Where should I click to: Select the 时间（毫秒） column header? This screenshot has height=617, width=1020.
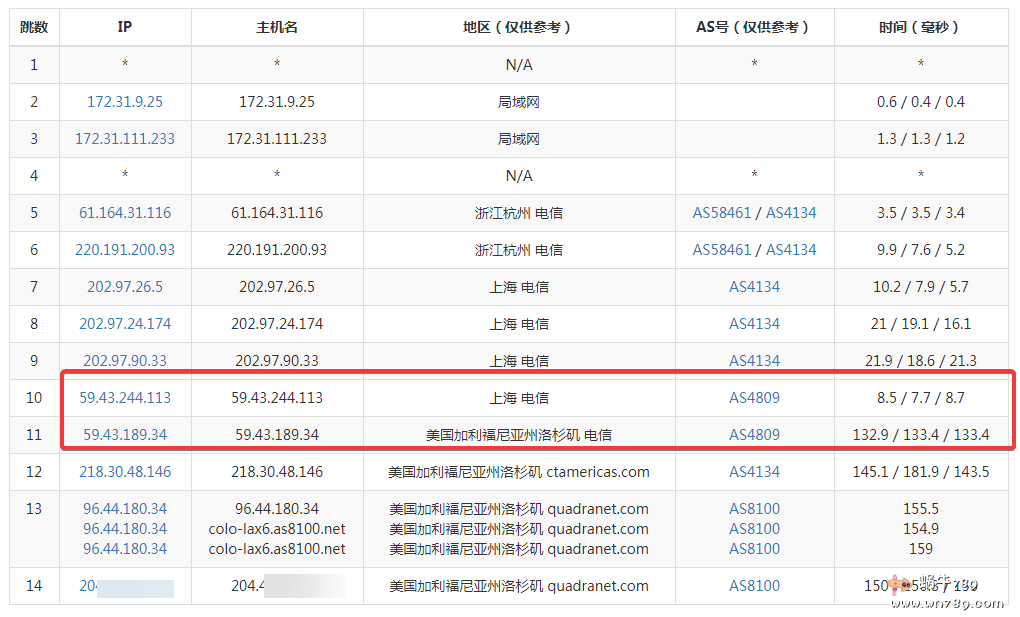pyautogui.click(x=920, y=27)
